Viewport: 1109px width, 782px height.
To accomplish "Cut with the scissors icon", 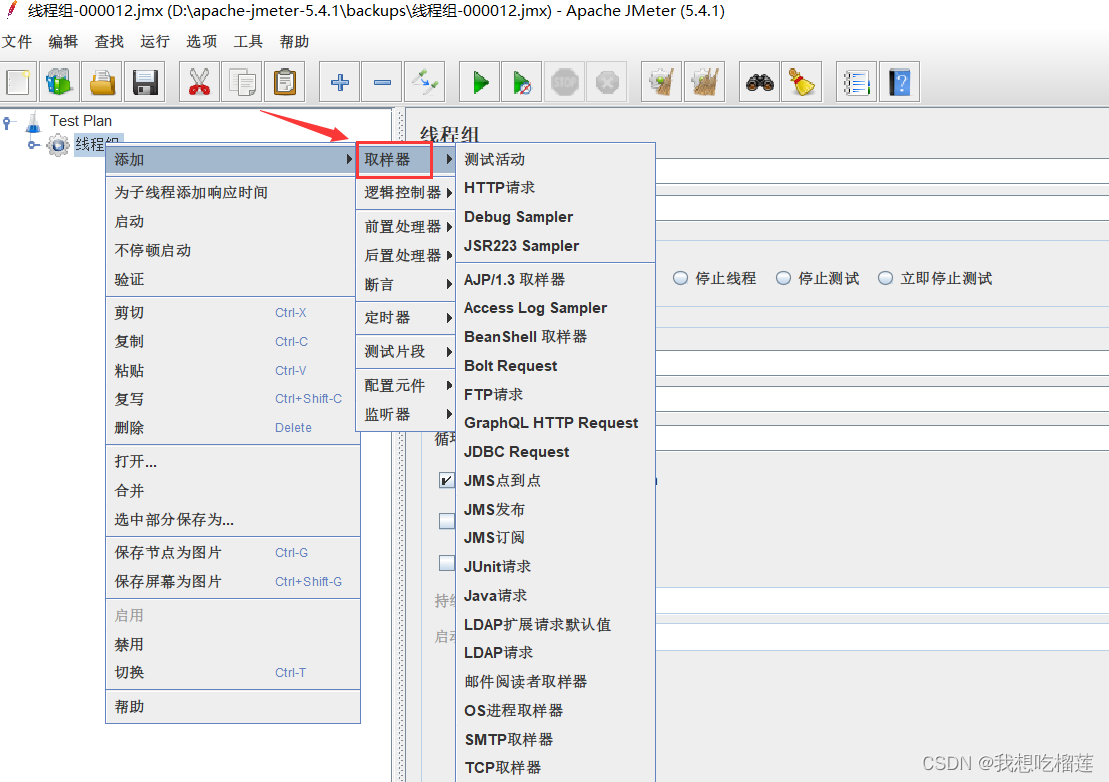I will pyautogui.click(x=199, y=82).
